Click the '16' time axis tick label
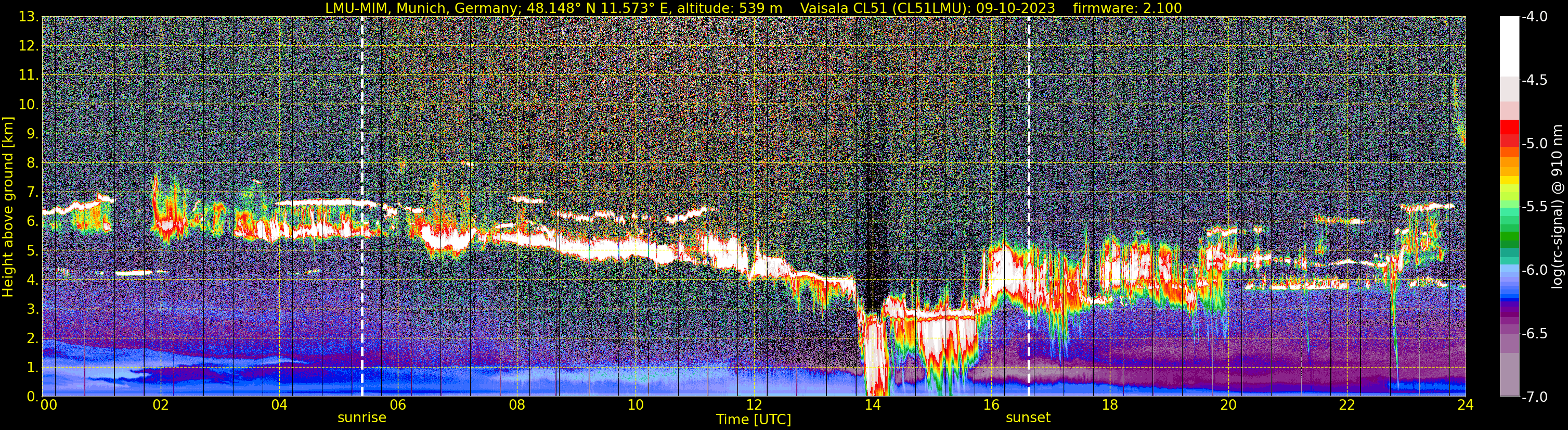 tap(991, 405)
